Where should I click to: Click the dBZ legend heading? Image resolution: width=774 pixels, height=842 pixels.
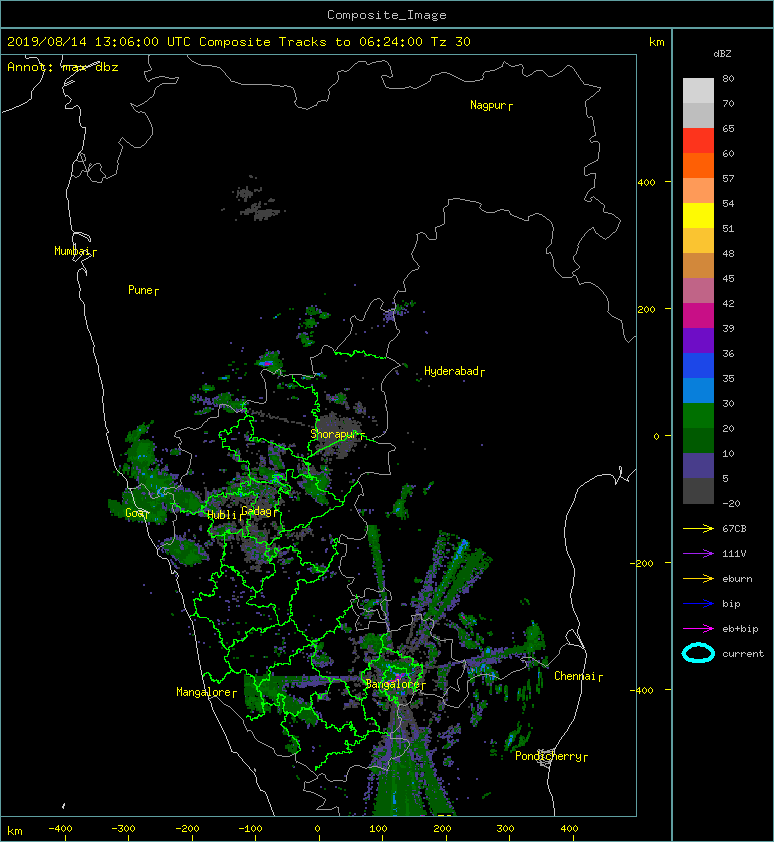722,54
